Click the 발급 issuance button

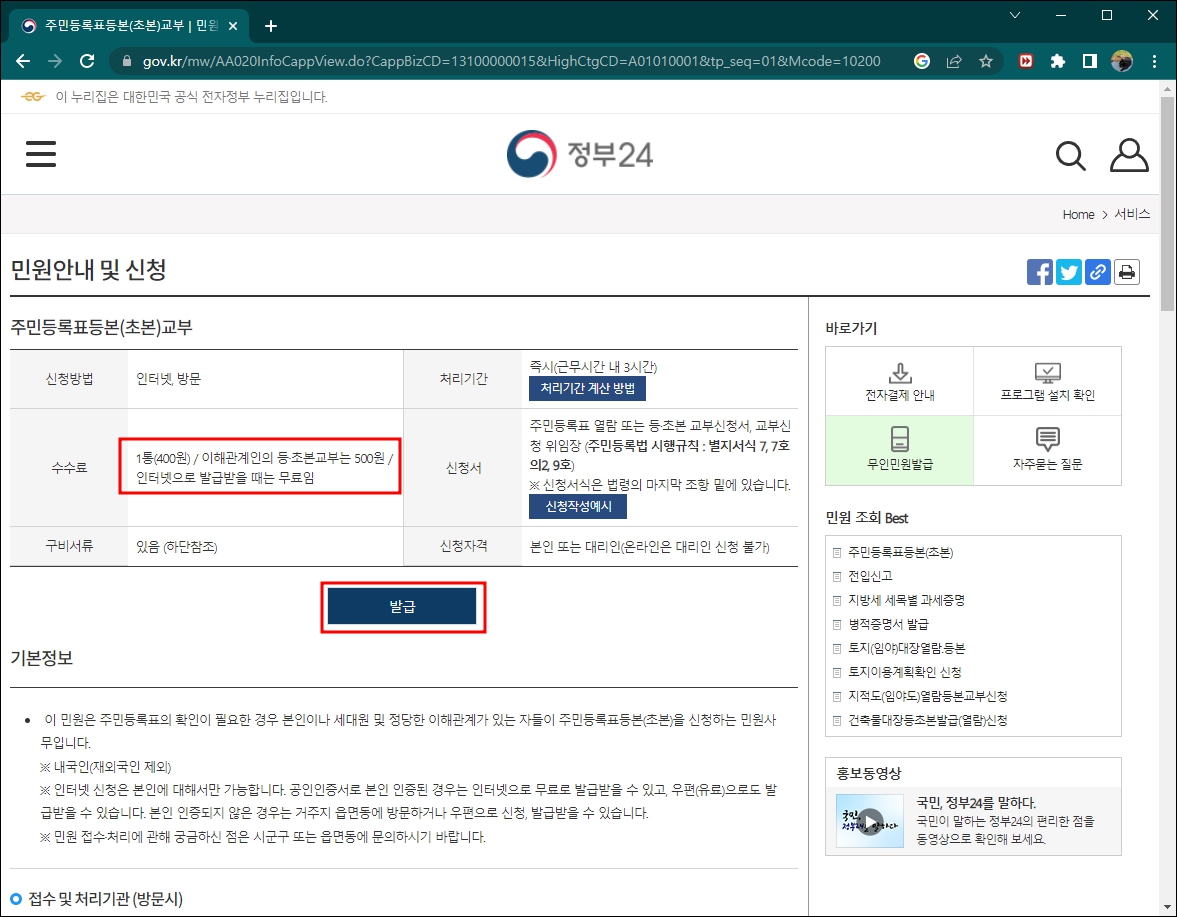(403, 607)
